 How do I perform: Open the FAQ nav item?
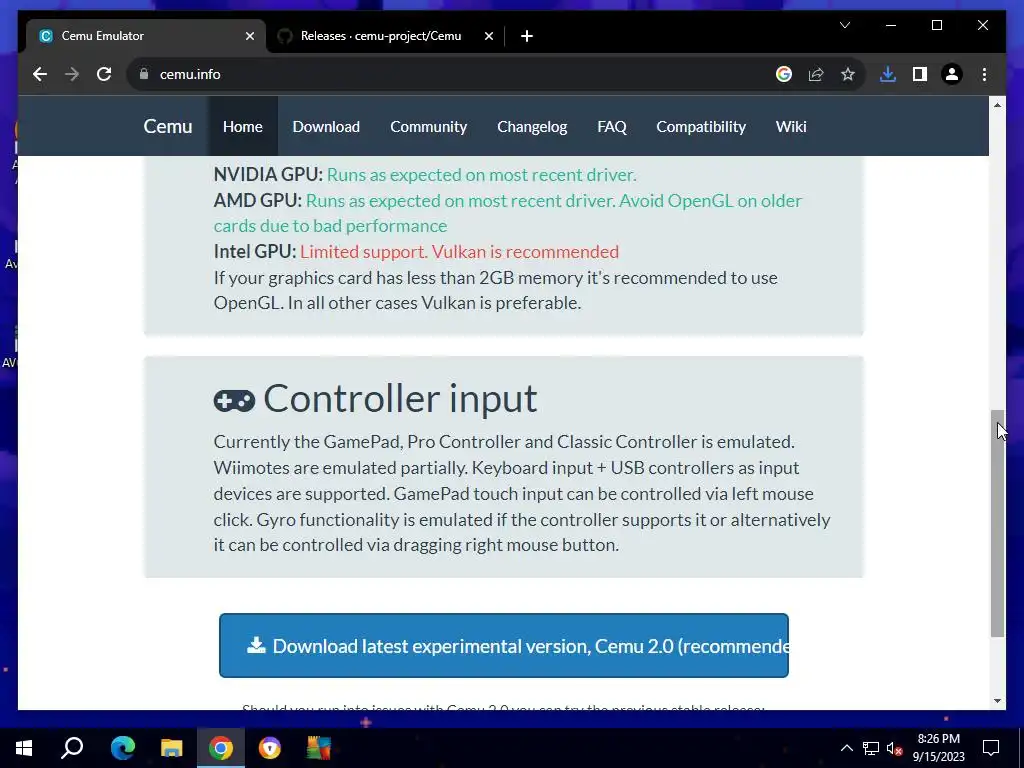[x=612, y=127]
